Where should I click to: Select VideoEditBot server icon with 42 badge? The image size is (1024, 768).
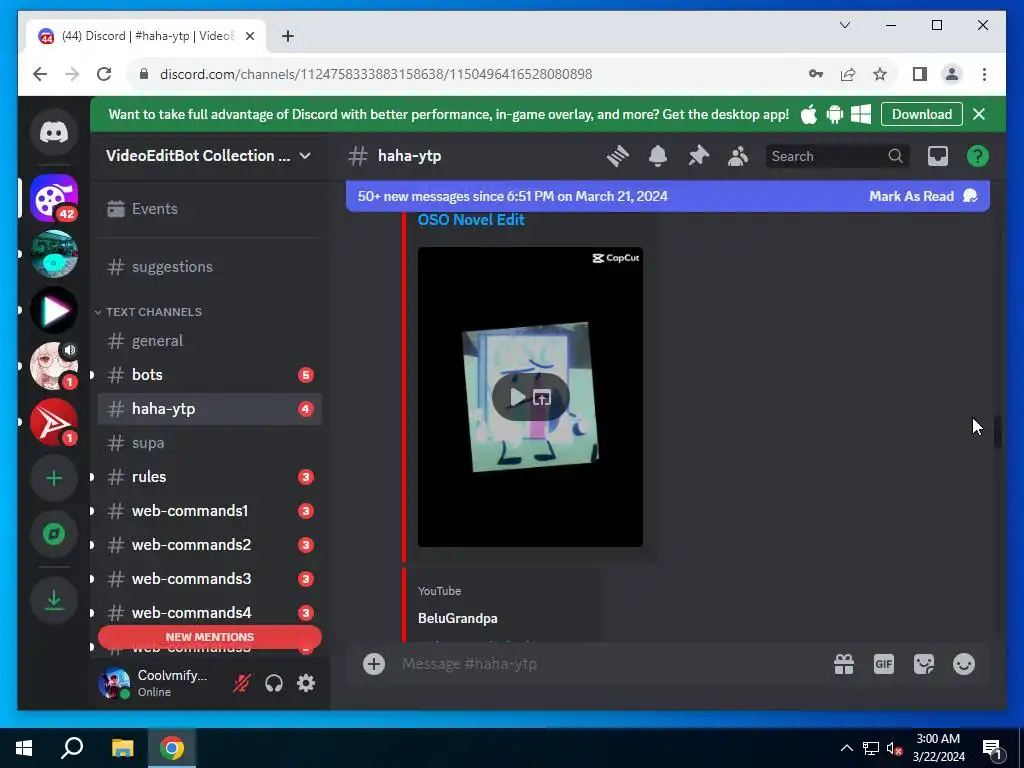(x=54, y=199)
